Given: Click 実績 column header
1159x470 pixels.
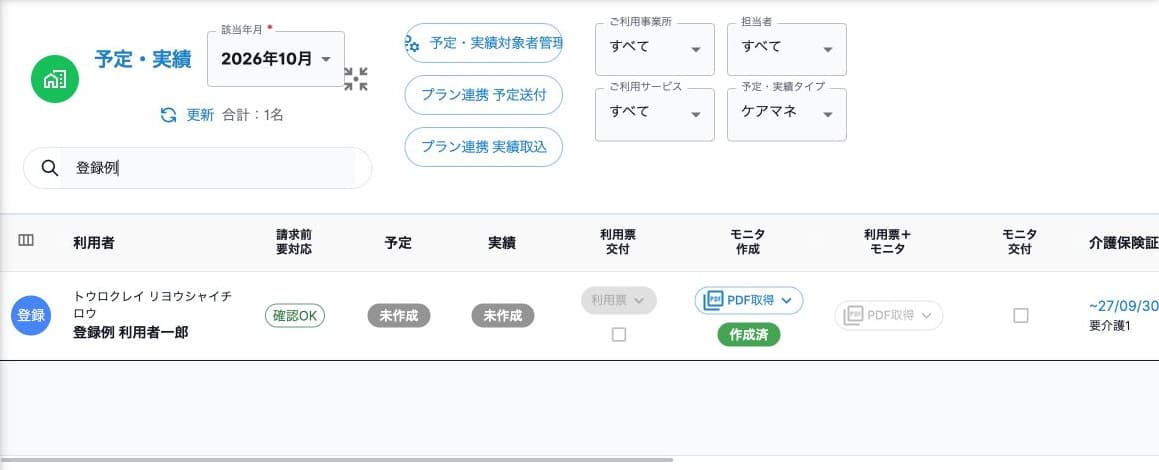Looking at the screenshot, I should click(x=503, y=242).
